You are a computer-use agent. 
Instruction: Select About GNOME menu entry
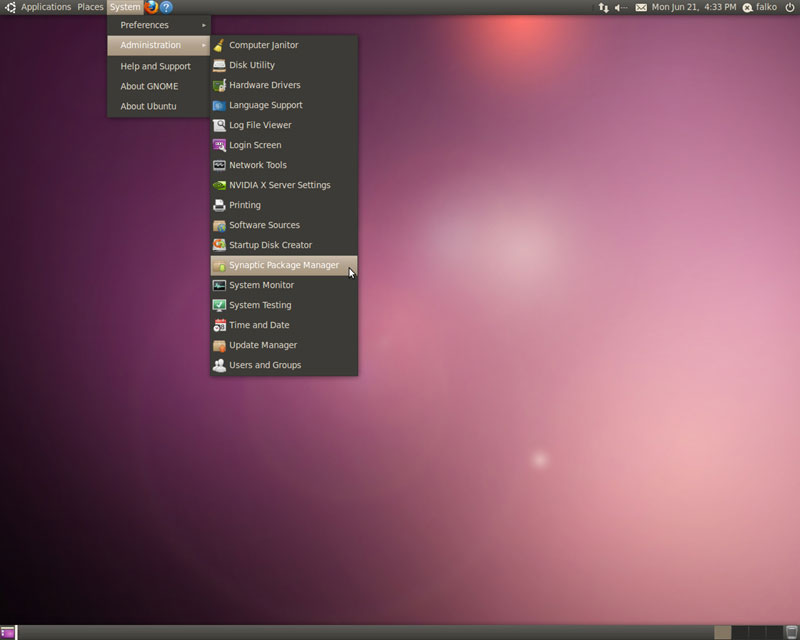(x=159, y=86)
